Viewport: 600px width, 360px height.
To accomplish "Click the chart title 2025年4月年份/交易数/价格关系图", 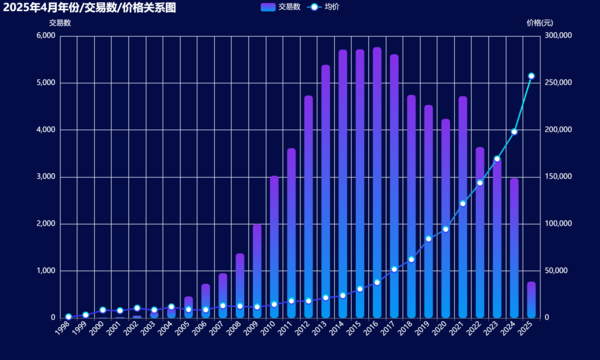I will point(90,7).
